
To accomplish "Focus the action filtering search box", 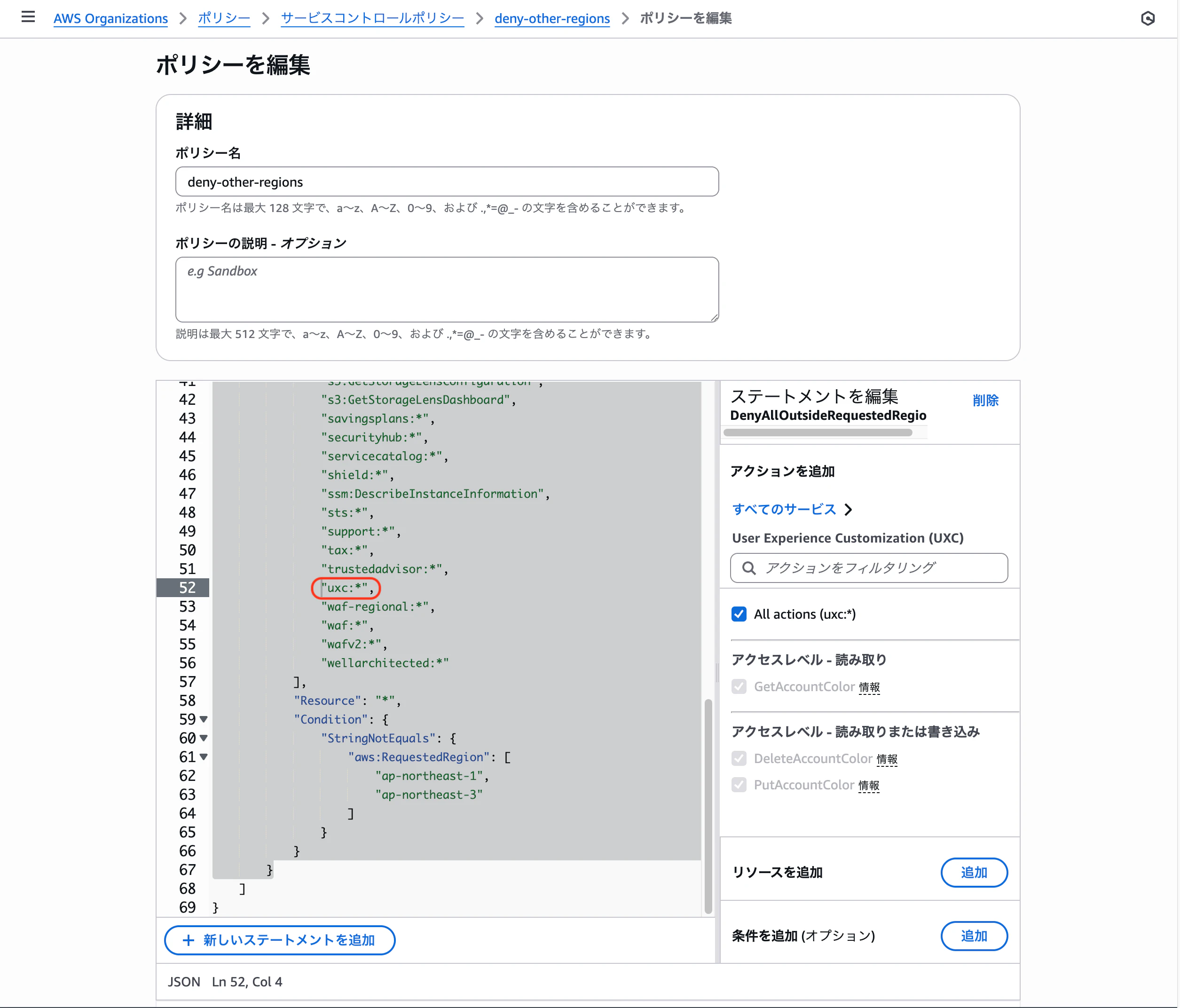I will pyautogui.click(x=869, y=568).
